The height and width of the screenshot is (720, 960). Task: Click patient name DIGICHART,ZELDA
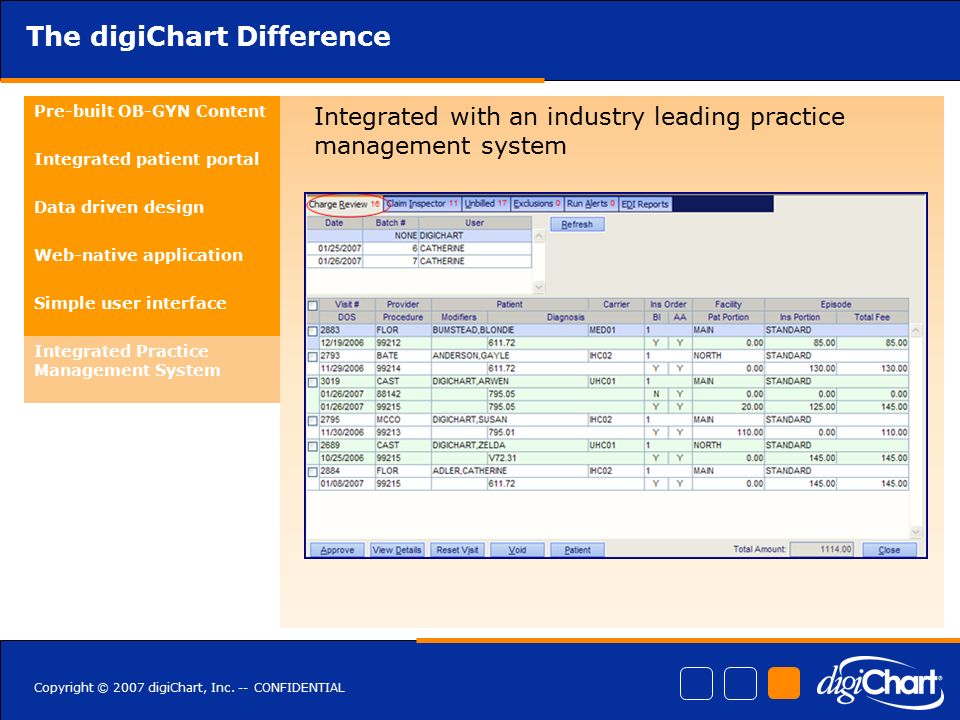point(468,446)
